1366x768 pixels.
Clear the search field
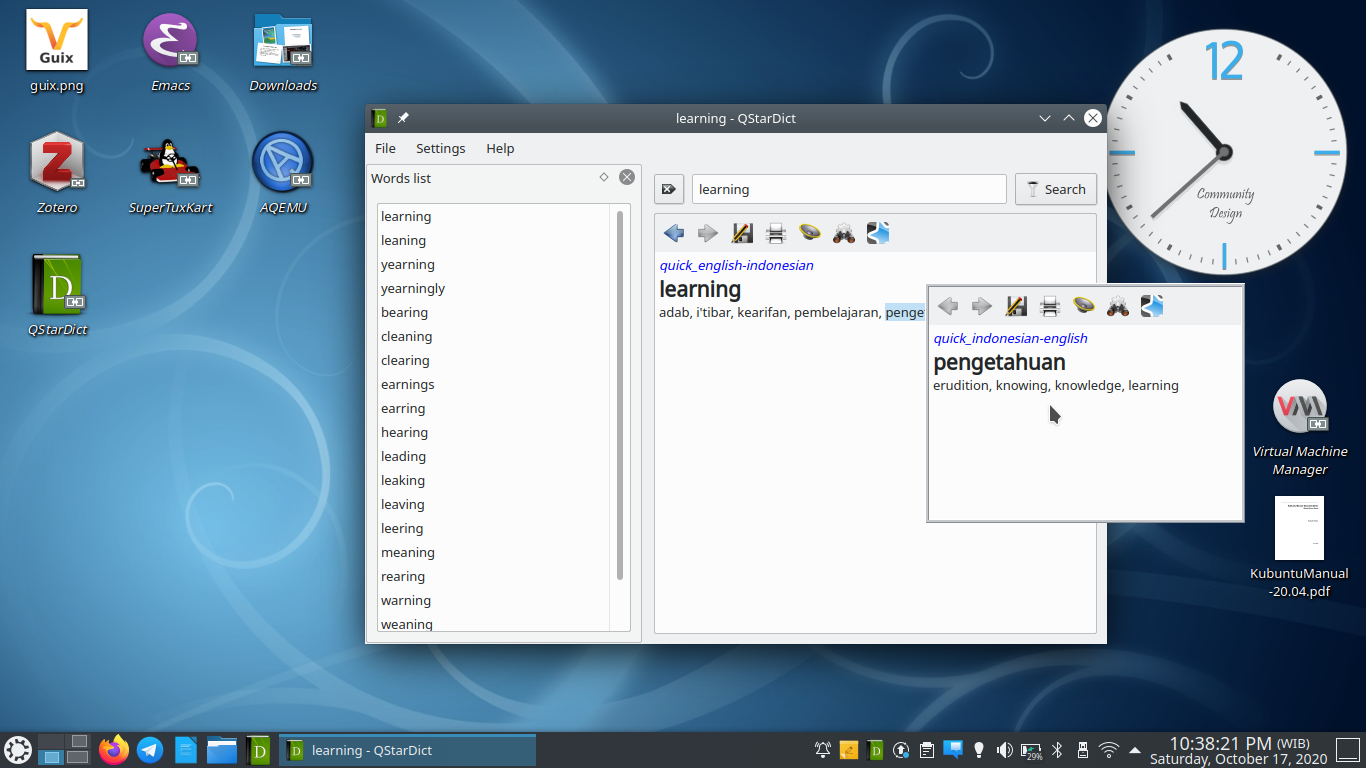click(x=669, y=189)
